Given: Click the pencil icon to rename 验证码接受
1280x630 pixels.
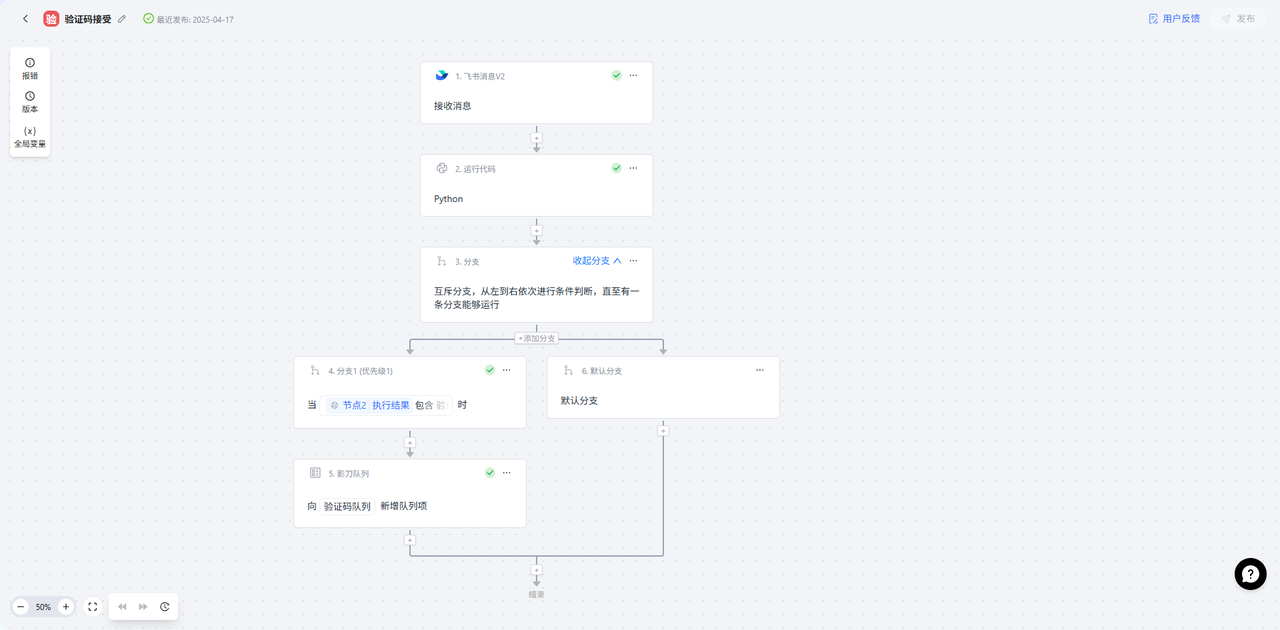Looking at the screenshot, I should pos(122,19).
